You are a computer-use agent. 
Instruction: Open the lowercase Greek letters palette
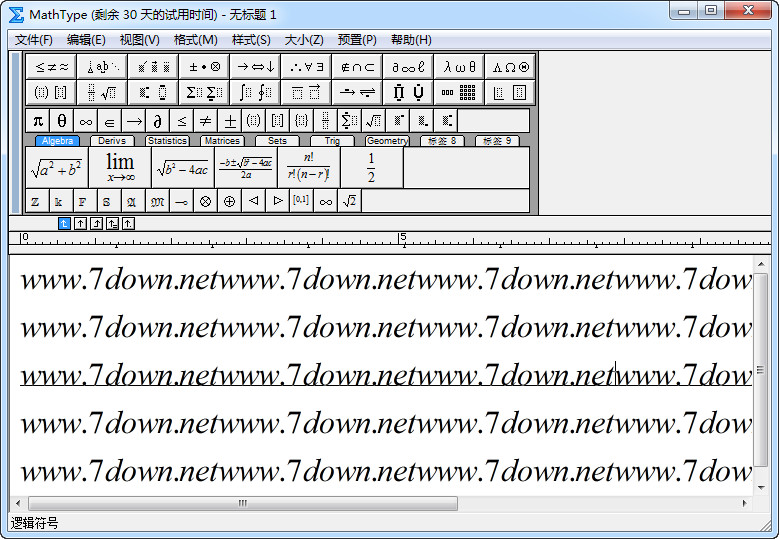(459, 67)
